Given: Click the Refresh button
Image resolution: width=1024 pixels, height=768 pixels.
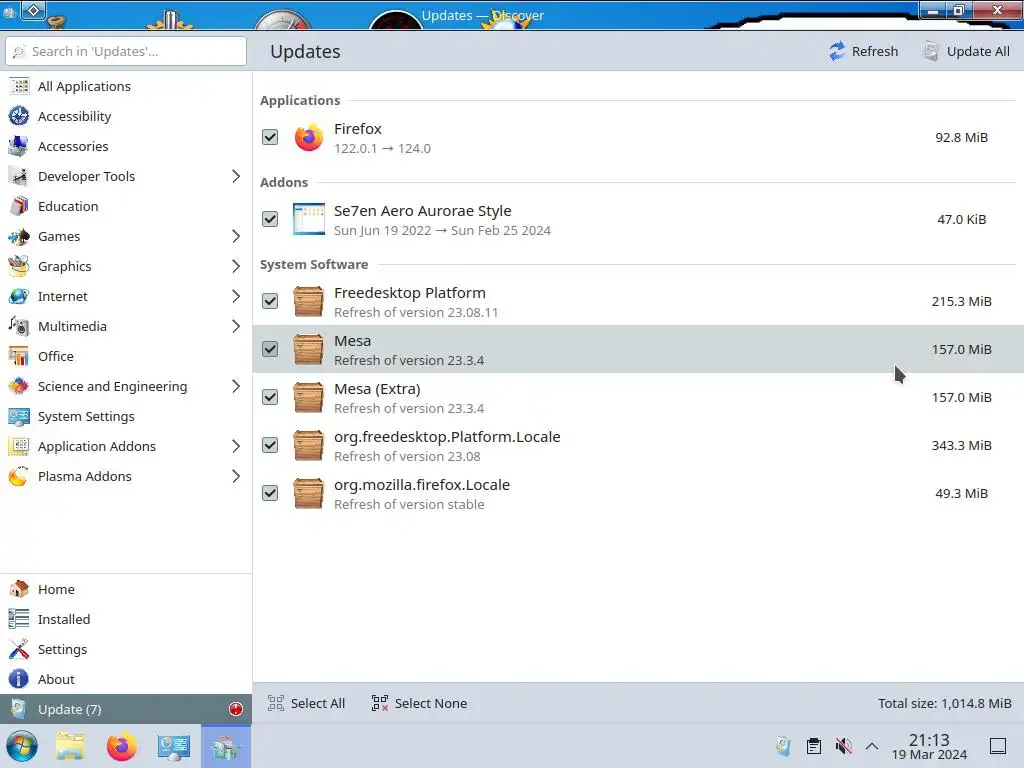Looking at the screenshot, I should 863,51.
